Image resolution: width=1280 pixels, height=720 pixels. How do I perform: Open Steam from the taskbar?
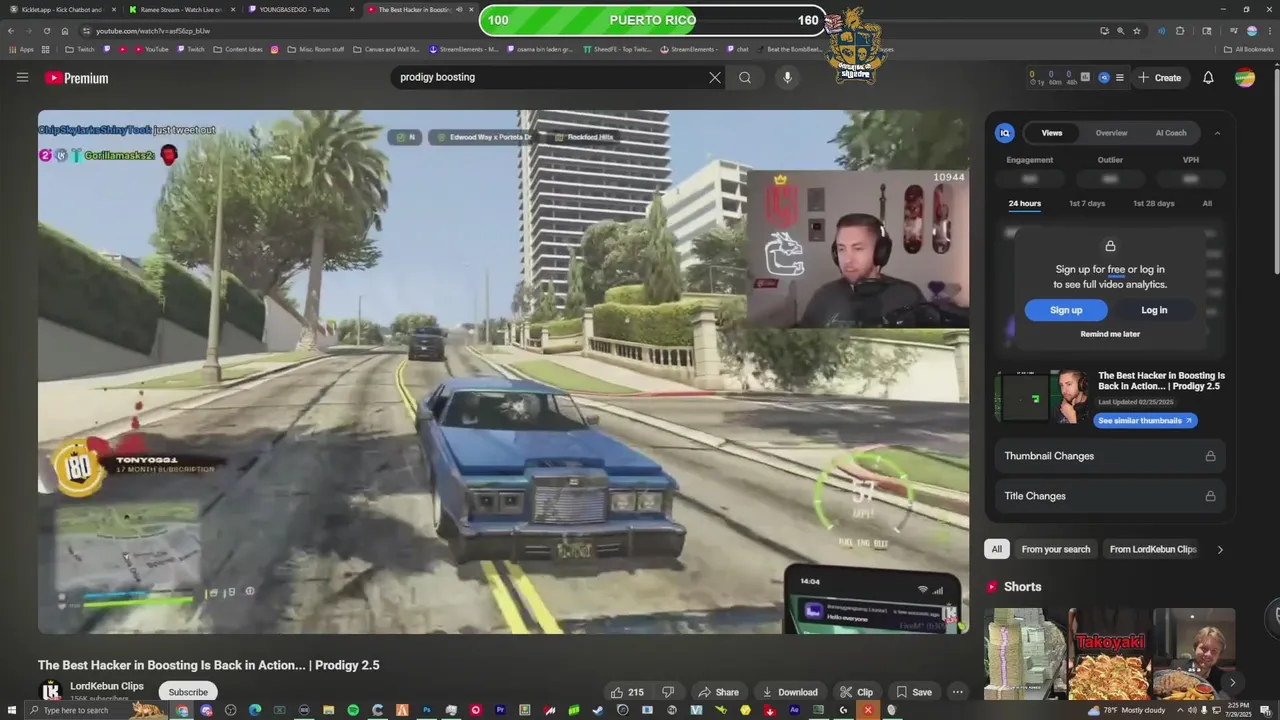point(598,710)
